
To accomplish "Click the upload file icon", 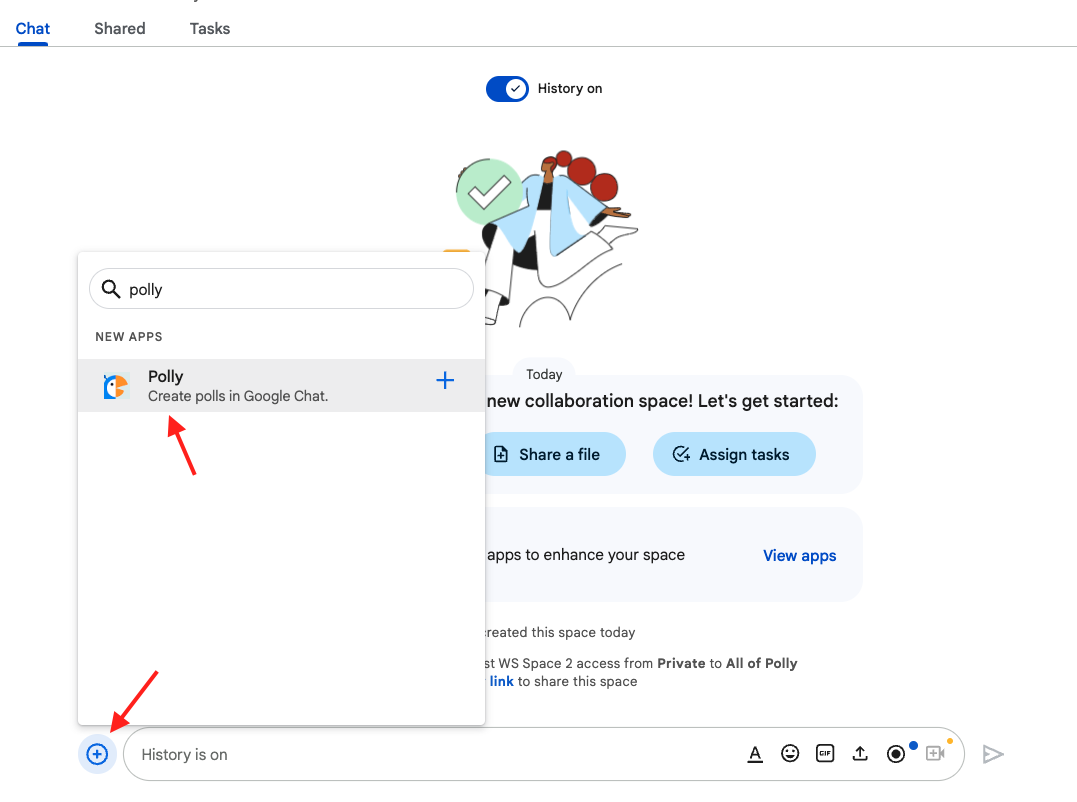I will click(860, 754).
